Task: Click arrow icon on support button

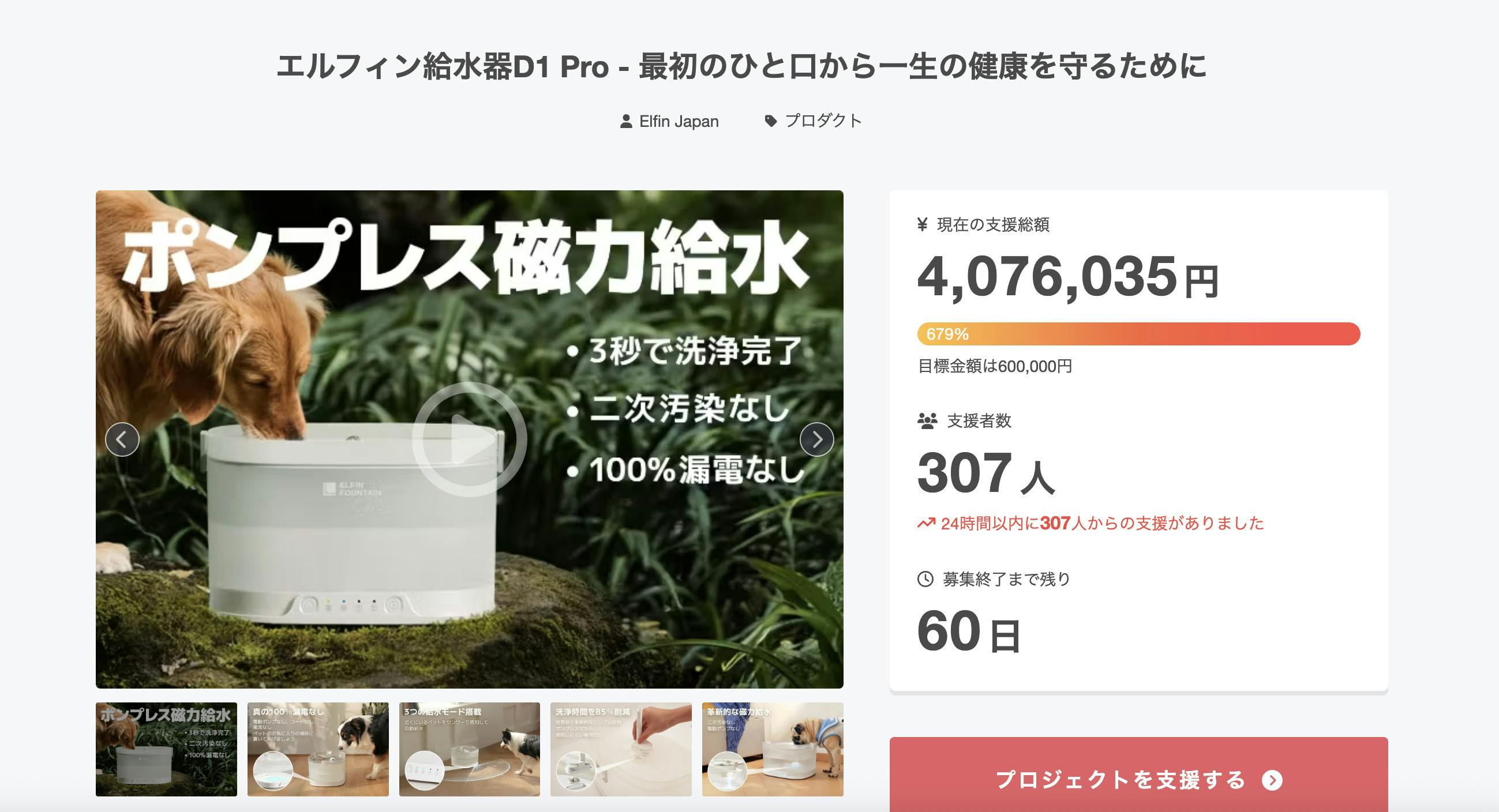Action: (x=1272, y=780)
